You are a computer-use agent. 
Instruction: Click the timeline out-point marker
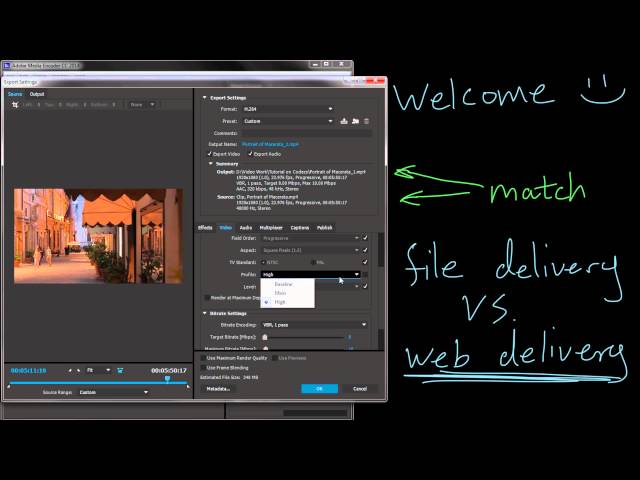coord(188,386)
